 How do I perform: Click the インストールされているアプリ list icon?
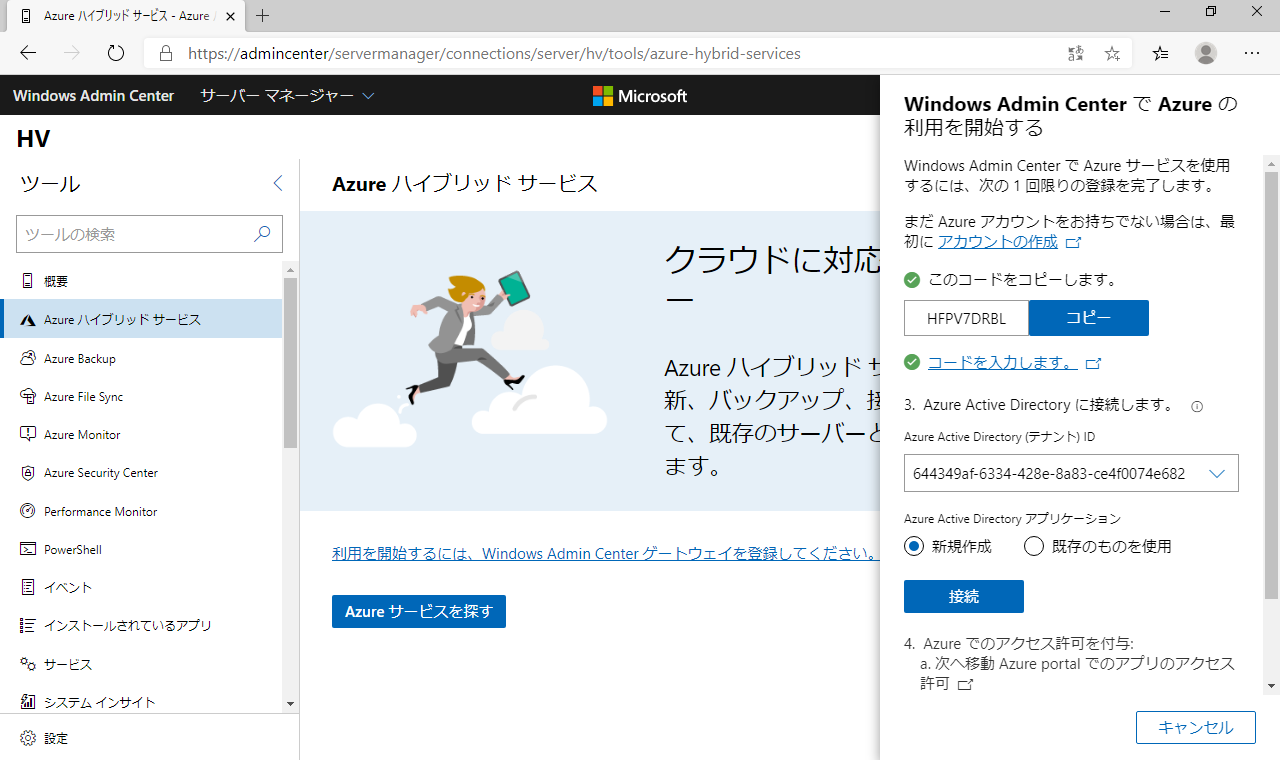tap(27, 625)
